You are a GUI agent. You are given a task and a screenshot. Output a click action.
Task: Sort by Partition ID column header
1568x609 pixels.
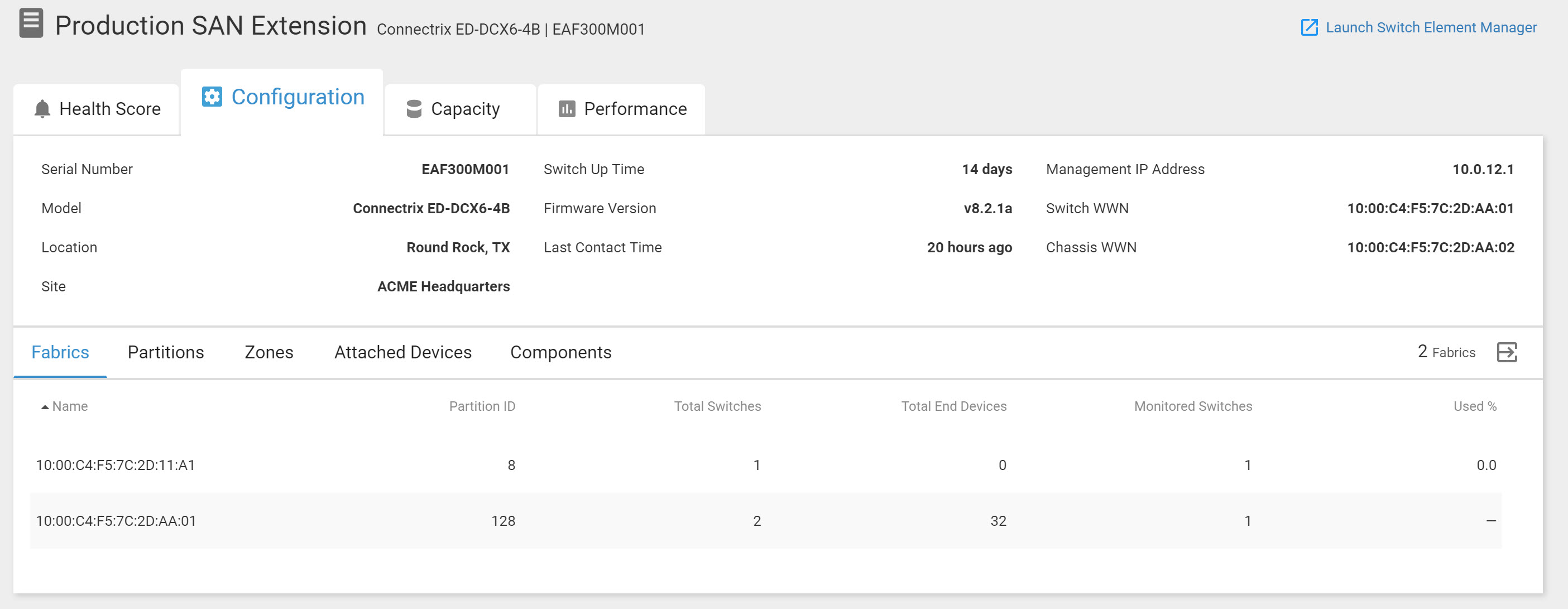[482, 406]
